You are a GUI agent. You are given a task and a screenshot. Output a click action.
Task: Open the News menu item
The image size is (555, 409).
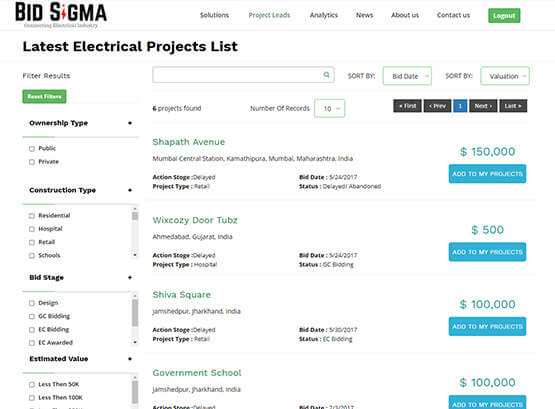click(364, 15)
